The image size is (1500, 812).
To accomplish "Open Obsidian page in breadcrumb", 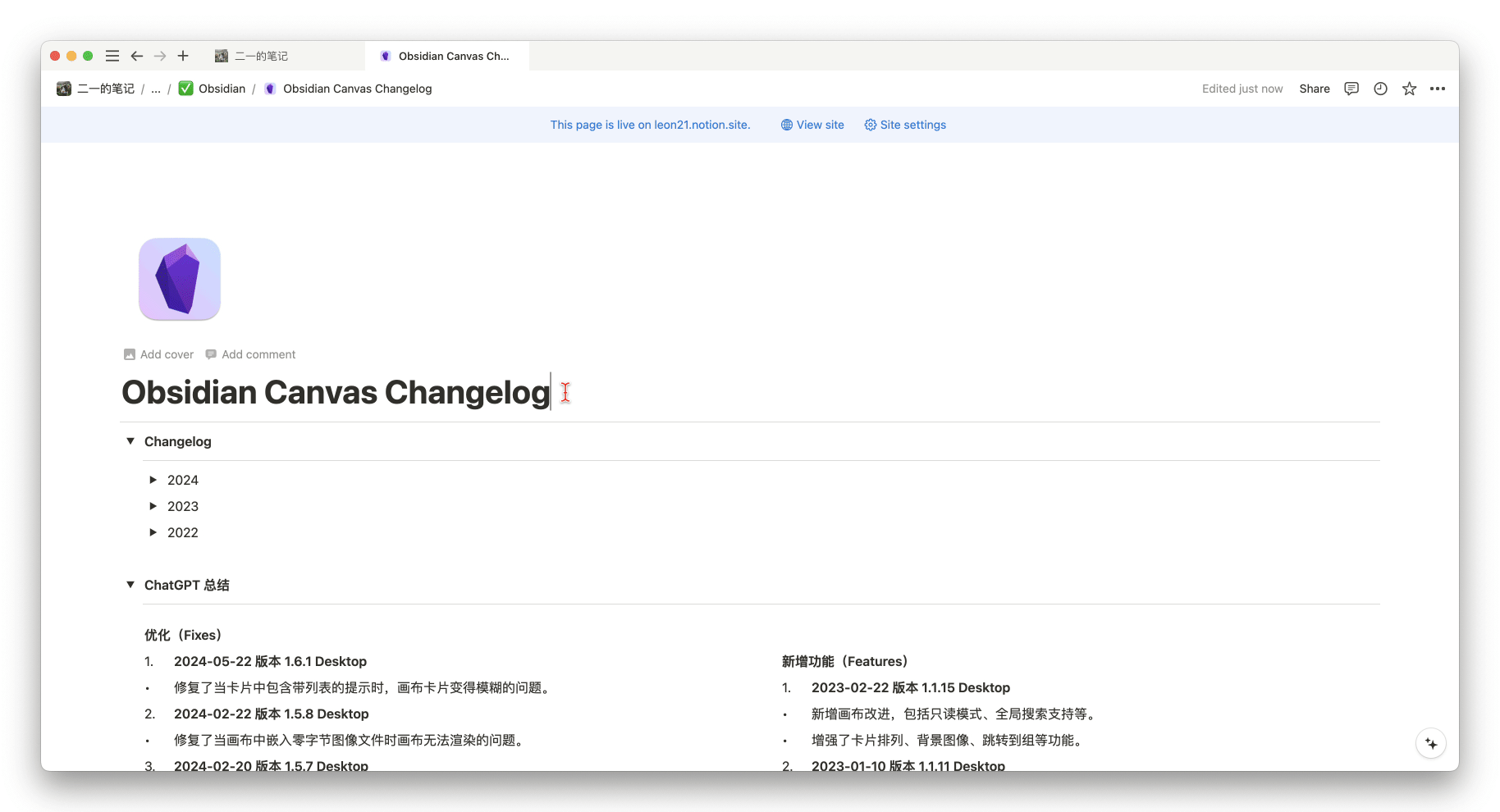I will (x=222, y=89).
